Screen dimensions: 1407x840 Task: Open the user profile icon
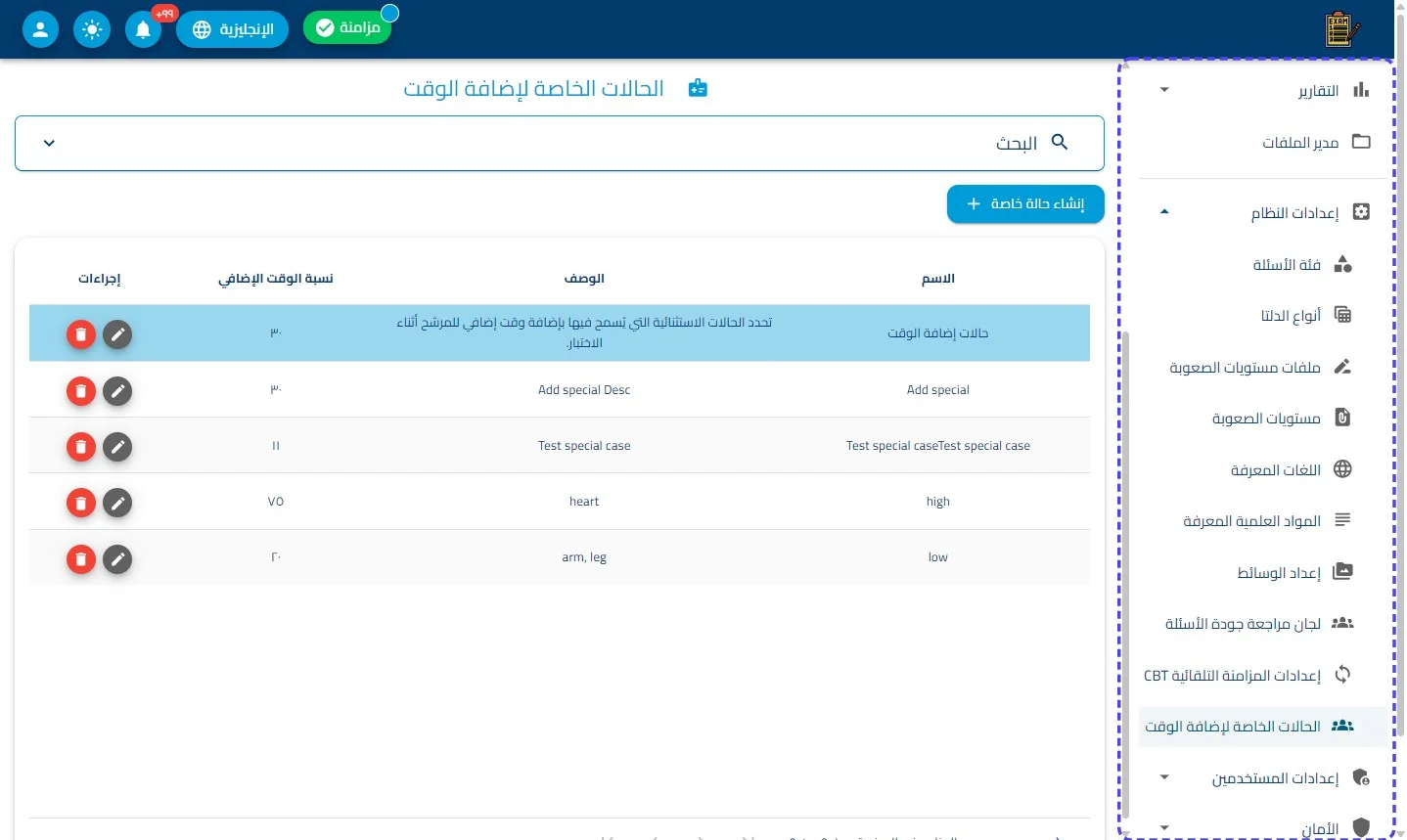(40, 29)
